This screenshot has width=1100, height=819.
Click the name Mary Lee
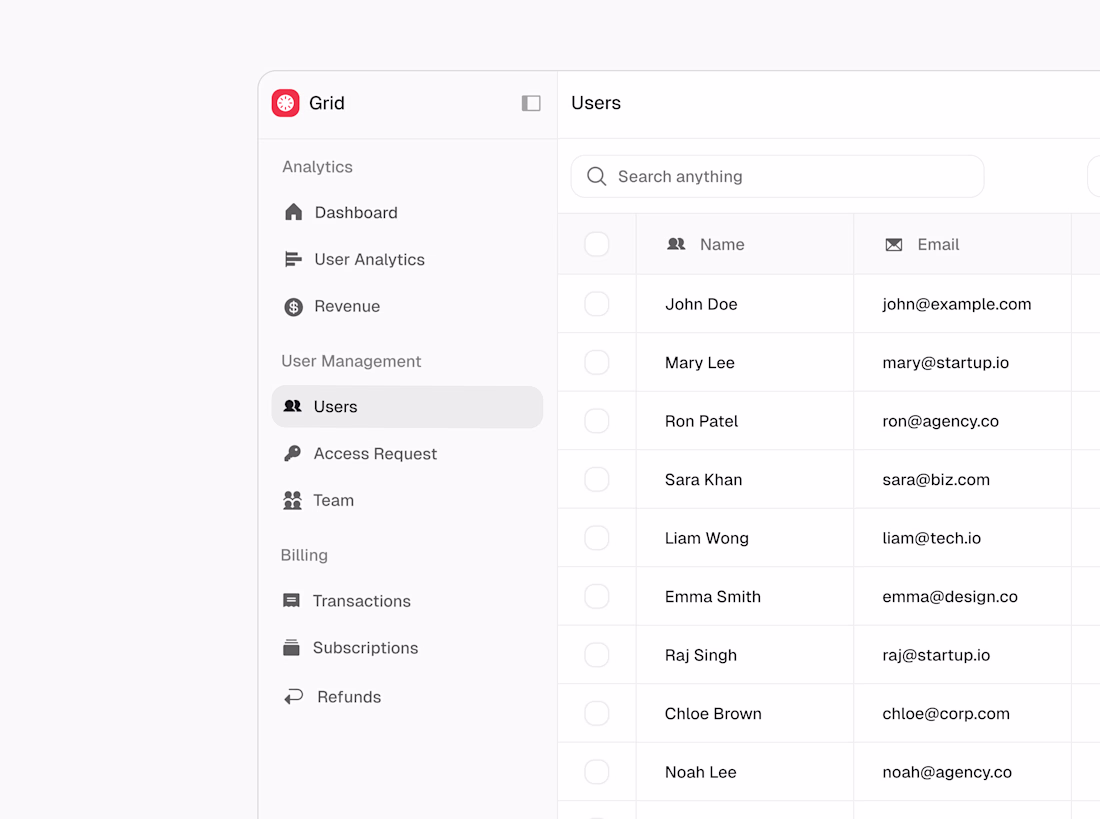[699, 363]
